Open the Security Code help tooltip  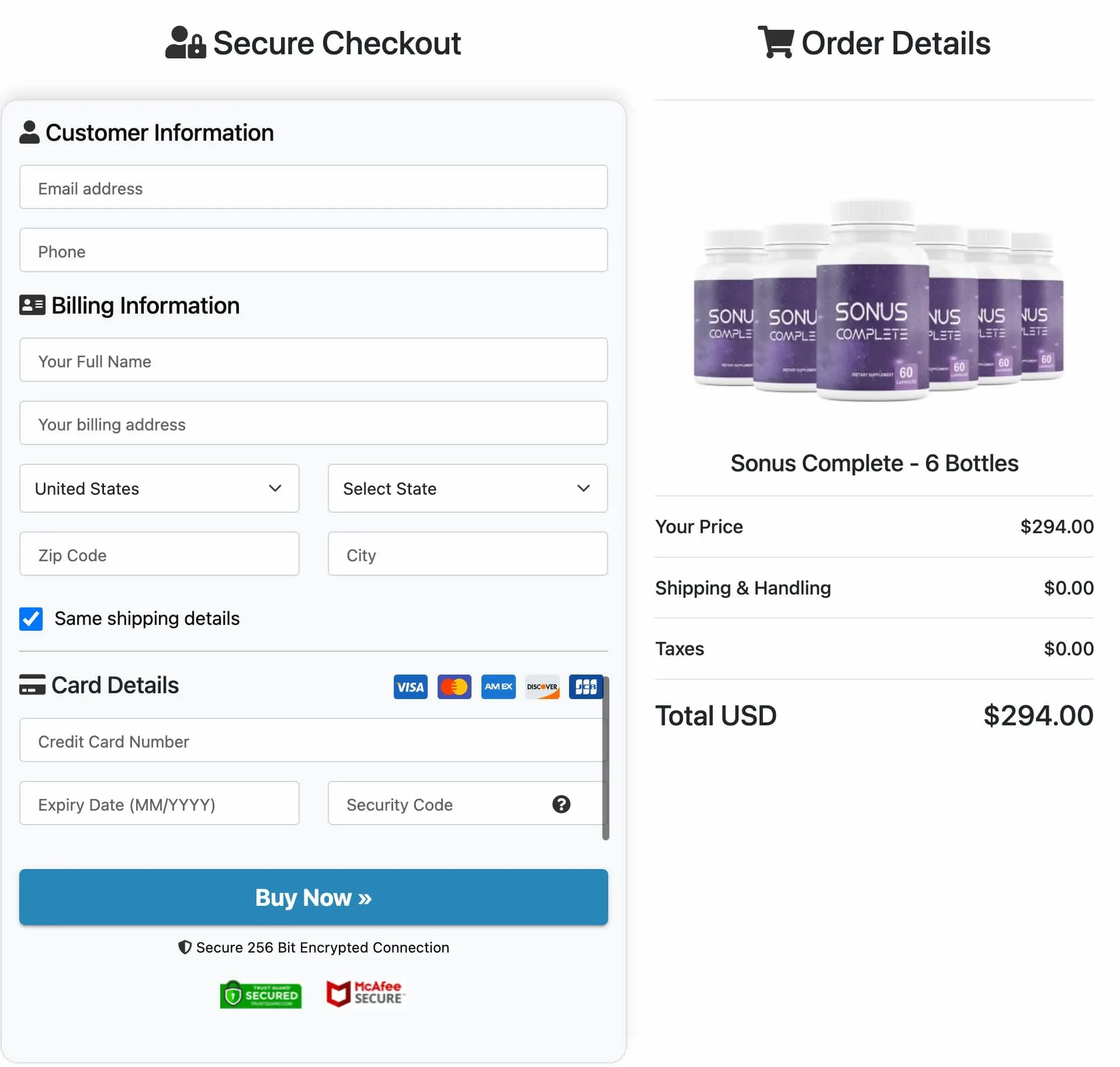(x=561, y=804)
